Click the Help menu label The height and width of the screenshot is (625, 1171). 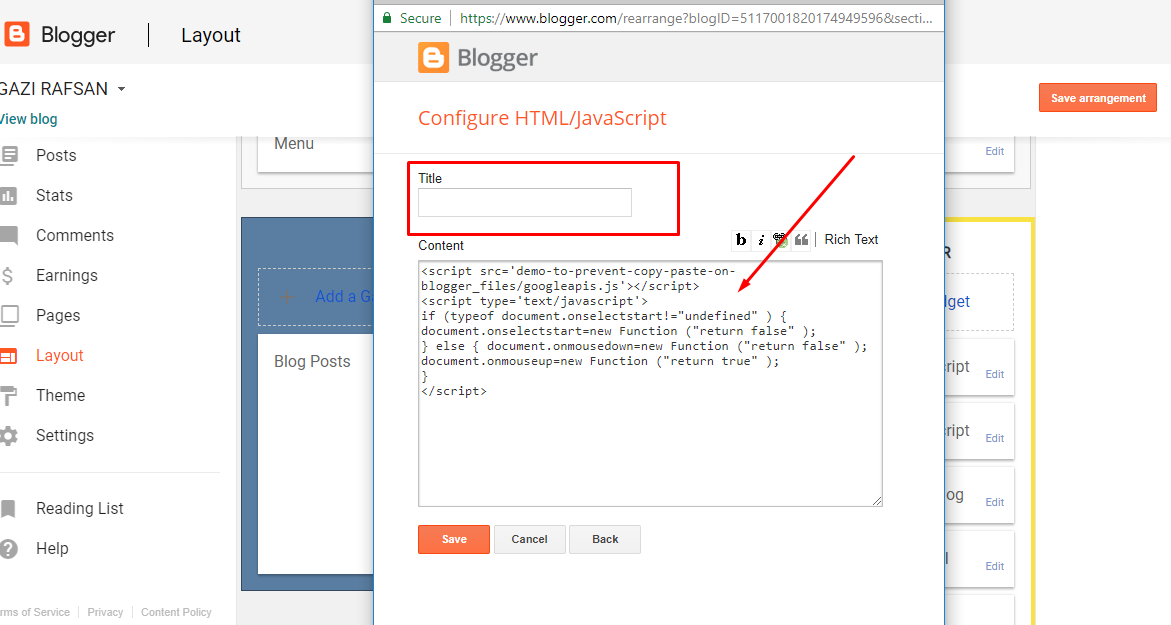(52, 549)
